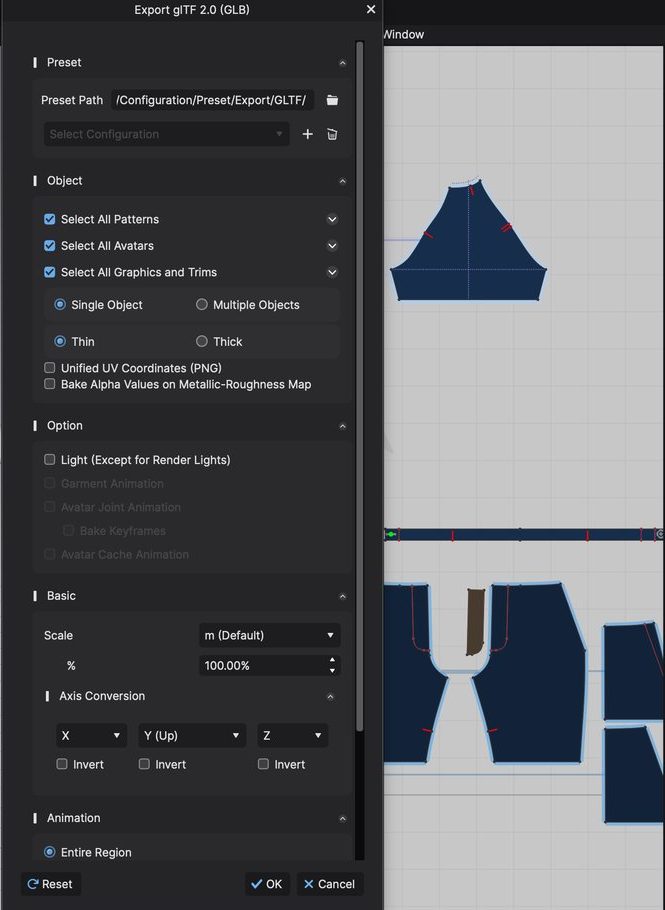The height and width of the screenshot is (910, 665).
Task: Select Thin thickness option
Action: click(x=60, y=341)
